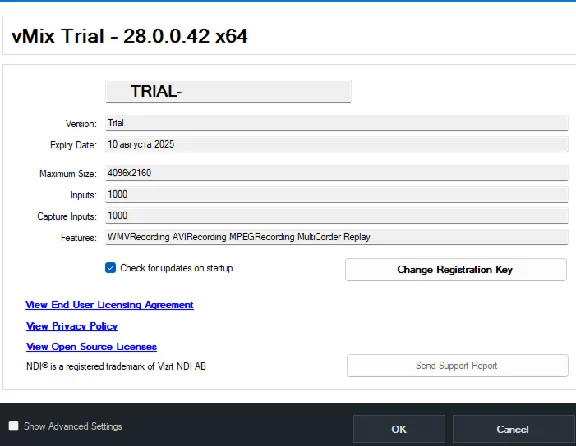Click the Version field showing Trial
This screenshot has width=576, height=446.
337,123
